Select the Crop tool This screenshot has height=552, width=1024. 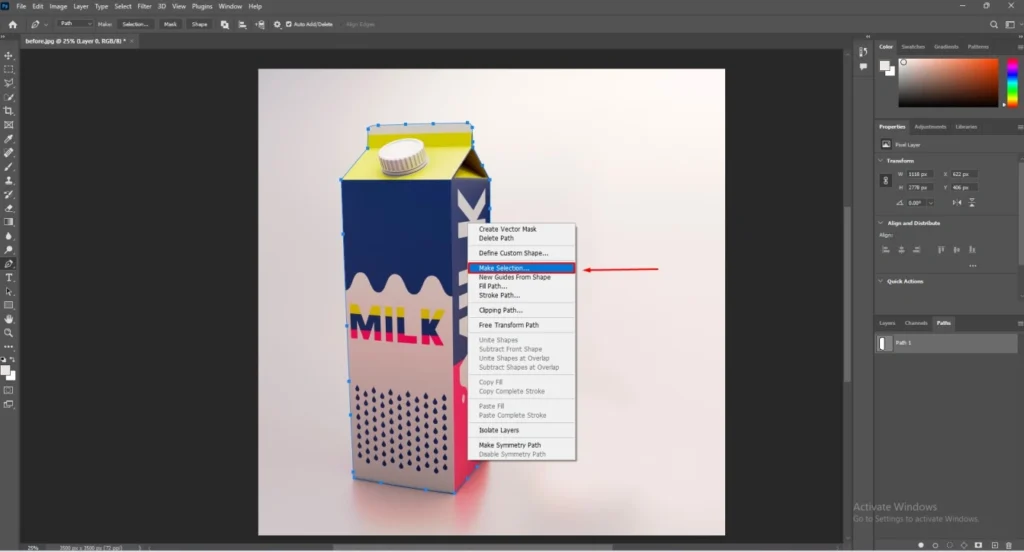click(8, 111)
